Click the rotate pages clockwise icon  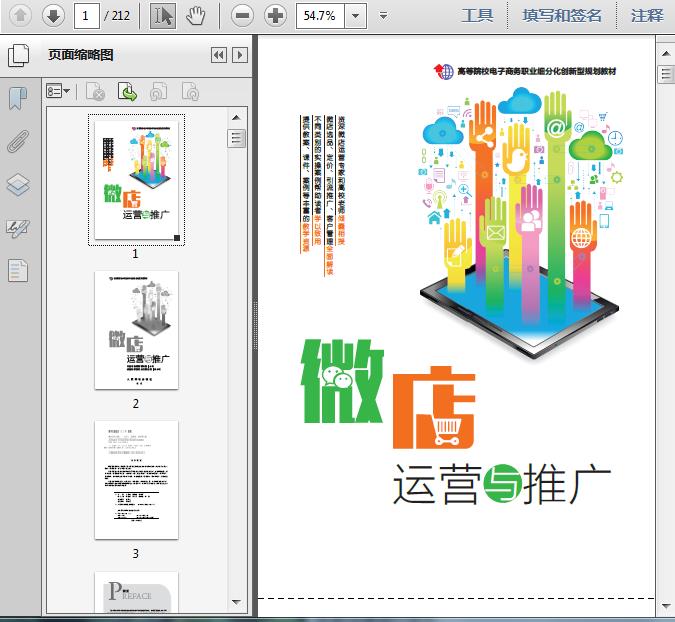(190, 91)
